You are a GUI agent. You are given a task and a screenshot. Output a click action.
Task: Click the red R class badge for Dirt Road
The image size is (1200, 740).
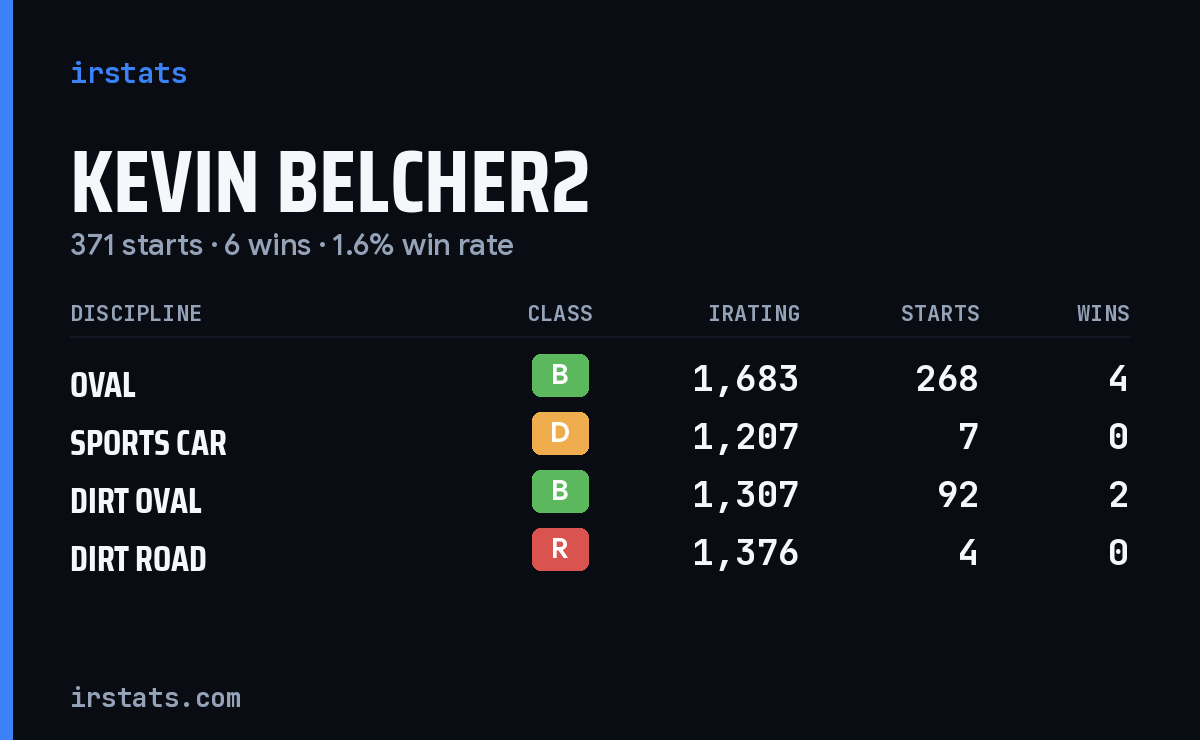click(560, 550)
